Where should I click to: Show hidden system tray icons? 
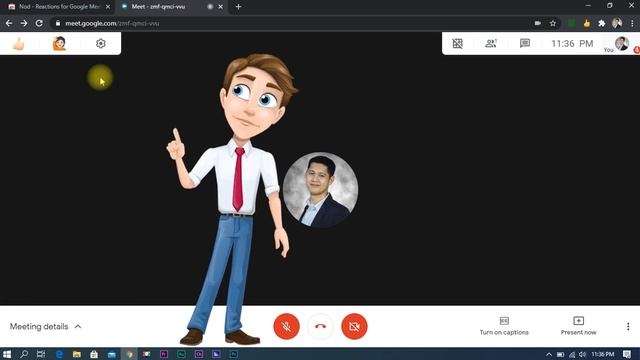(549, 354)
